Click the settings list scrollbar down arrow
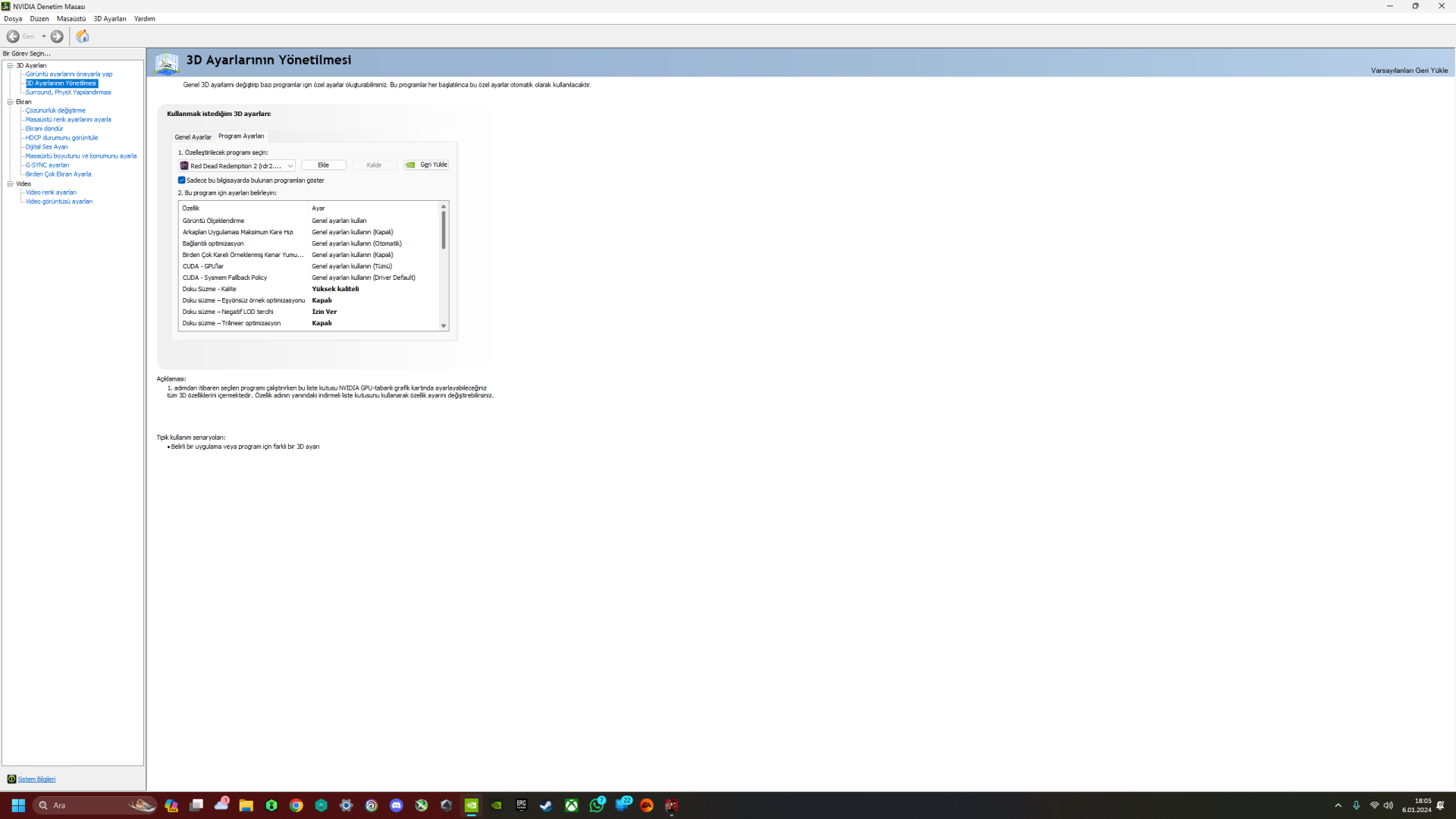The height and width of the screenshot is (819, 1456). [444, 326]
